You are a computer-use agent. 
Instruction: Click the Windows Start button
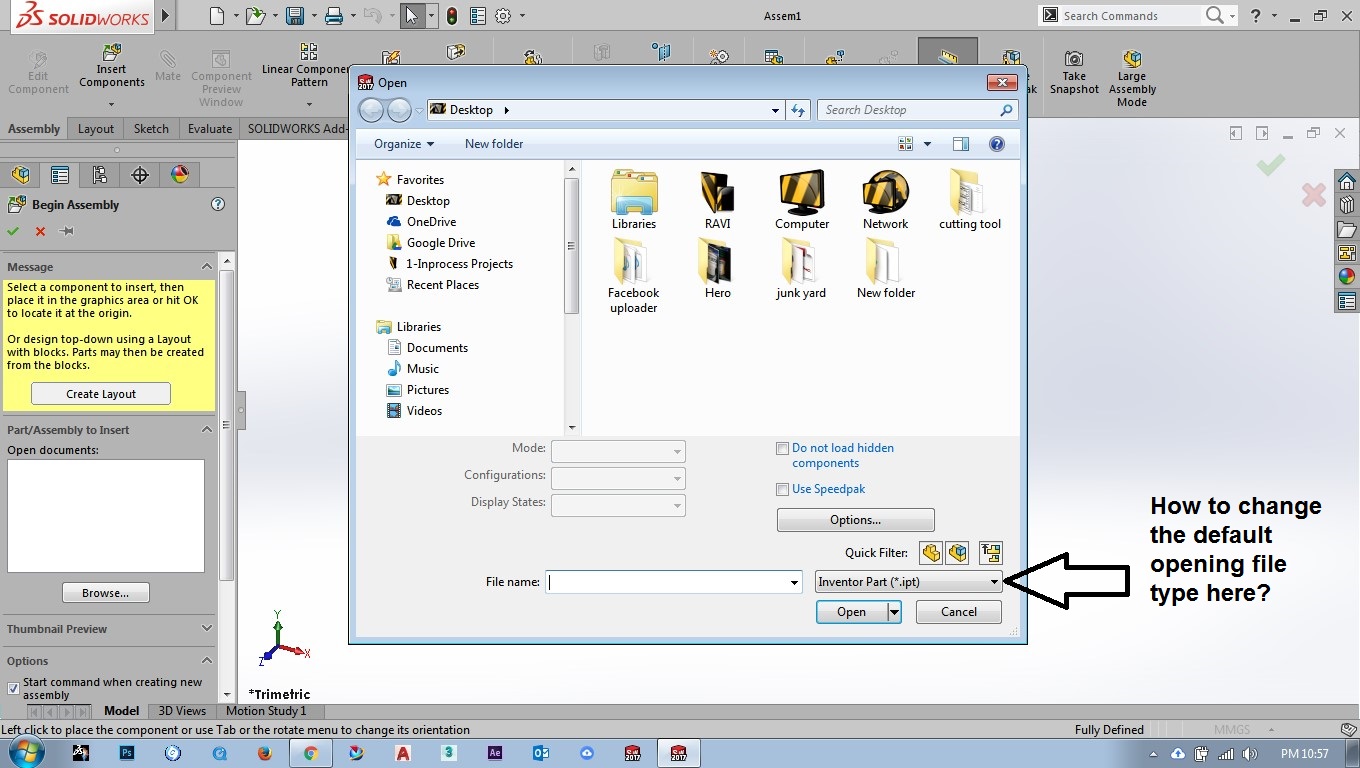(27, 753)
